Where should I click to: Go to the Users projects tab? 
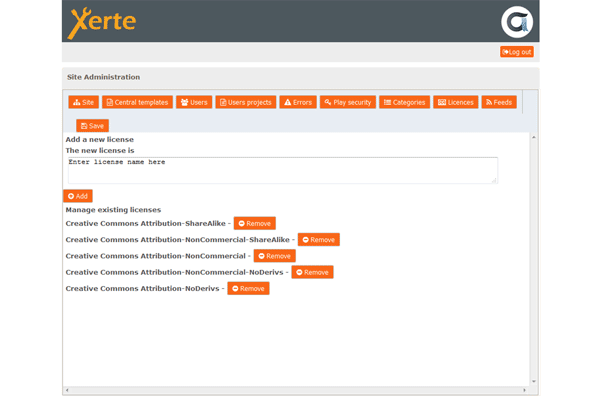(x=246, y=102)
